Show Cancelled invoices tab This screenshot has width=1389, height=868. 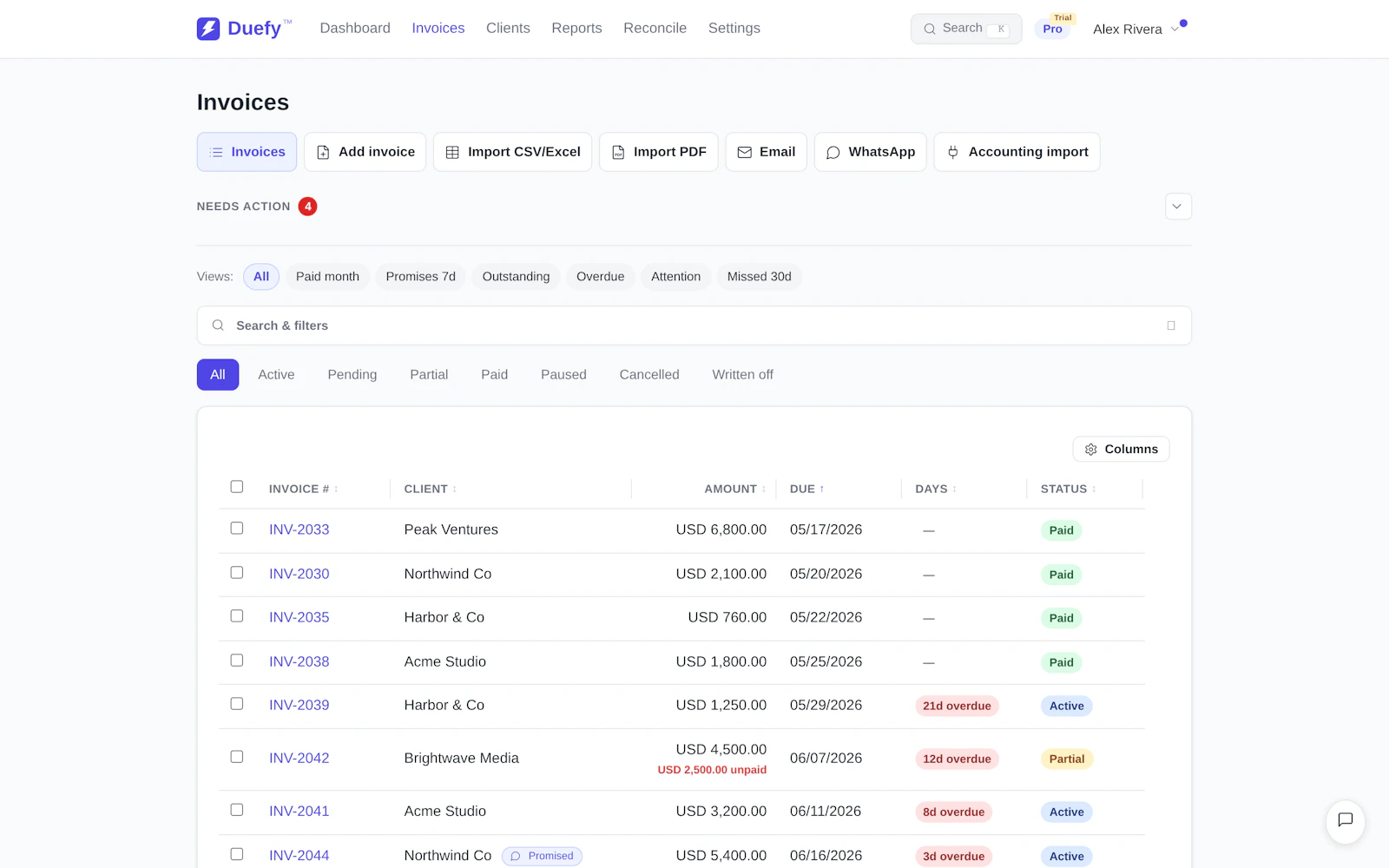click(649, 375)
